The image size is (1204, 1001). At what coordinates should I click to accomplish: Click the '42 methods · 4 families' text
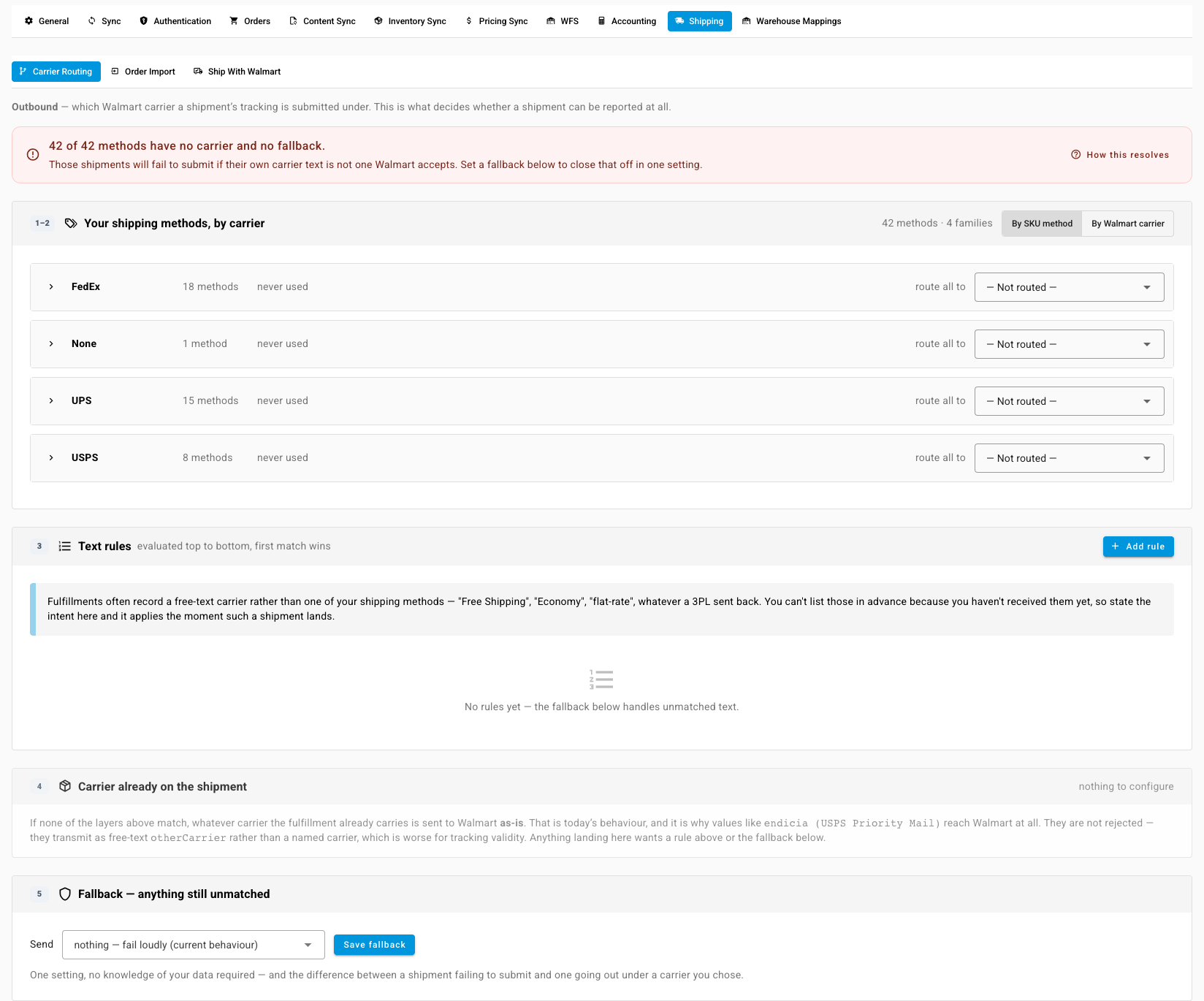(937, 224)
